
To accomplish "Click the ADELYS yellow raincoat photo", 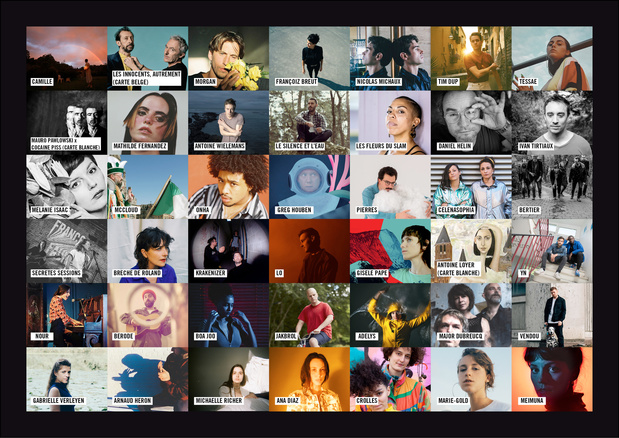I will [390, 315].
